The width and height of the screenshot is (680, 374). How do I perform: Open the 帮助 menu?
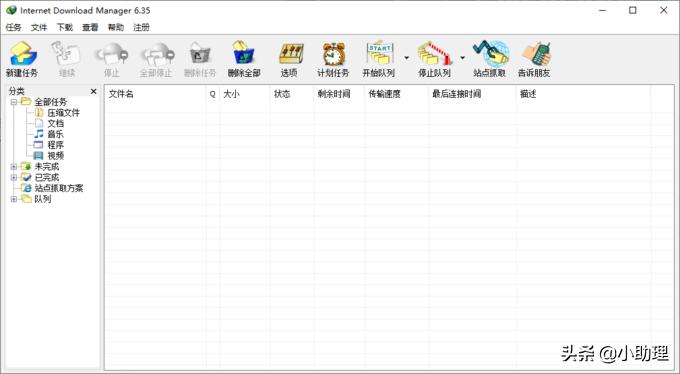(116, 27)
